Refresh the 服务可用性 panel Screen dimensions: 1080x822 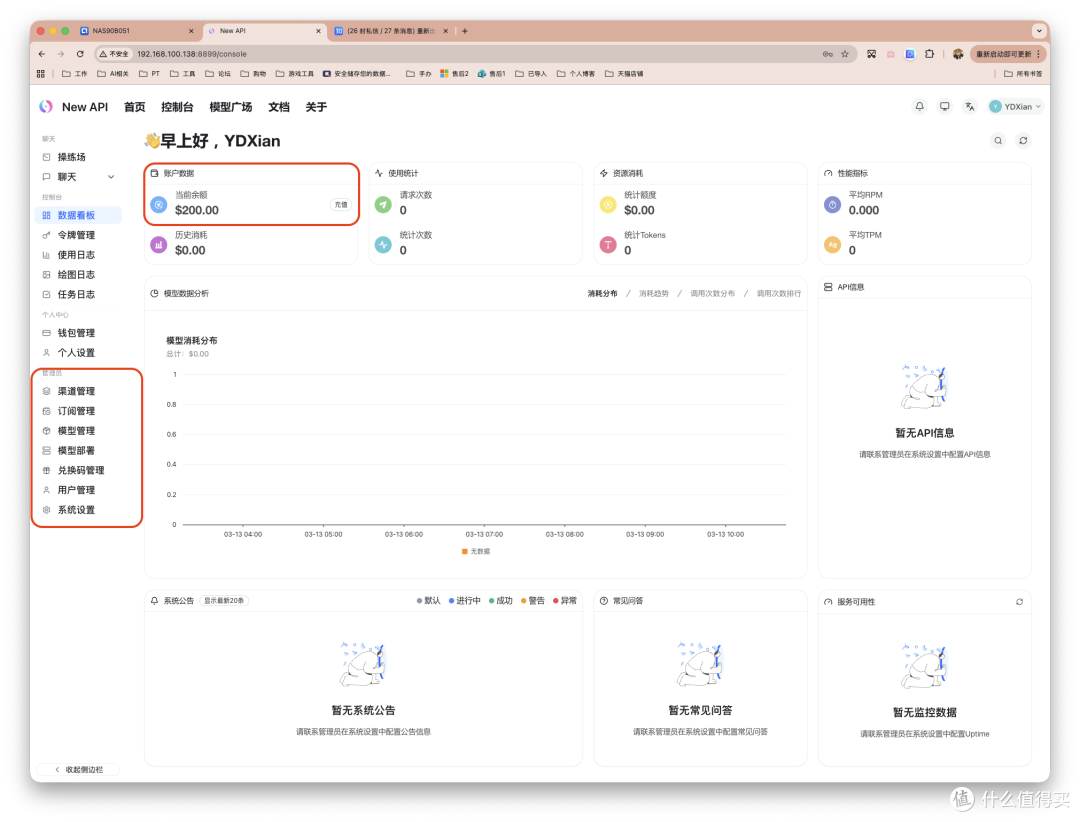click(x=1019, y=602)
